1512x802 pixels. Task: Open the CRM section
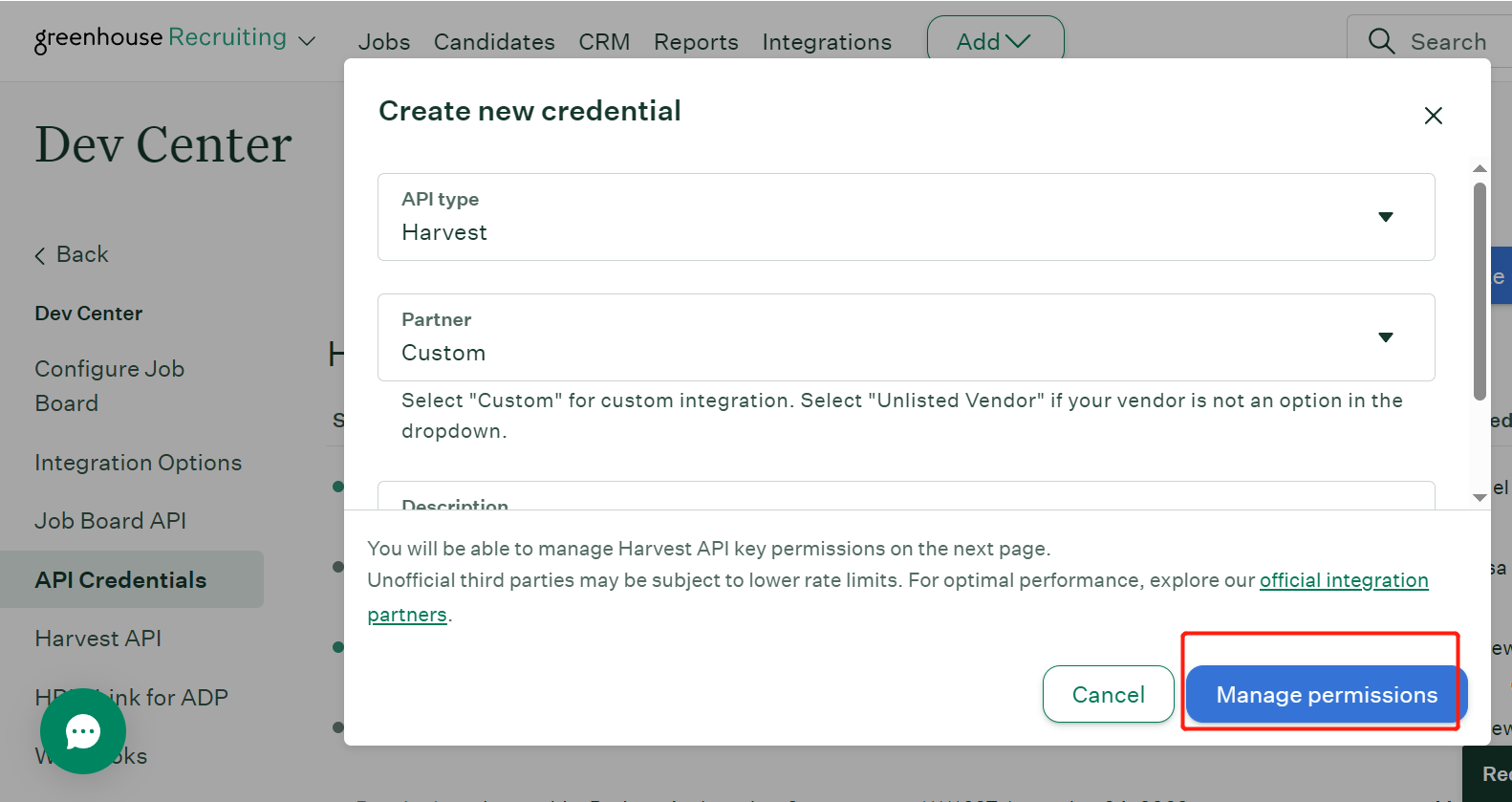604,42
